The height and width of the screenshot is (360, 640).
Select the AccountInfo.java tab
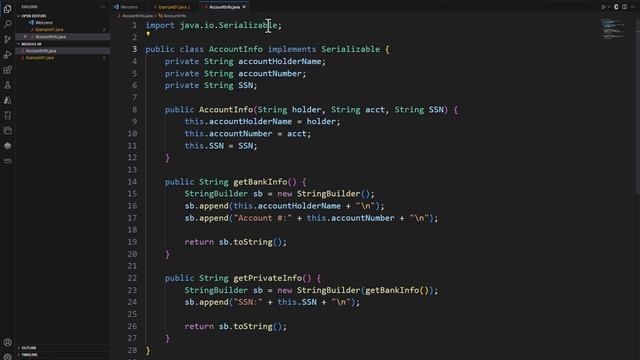pos(224,7)
